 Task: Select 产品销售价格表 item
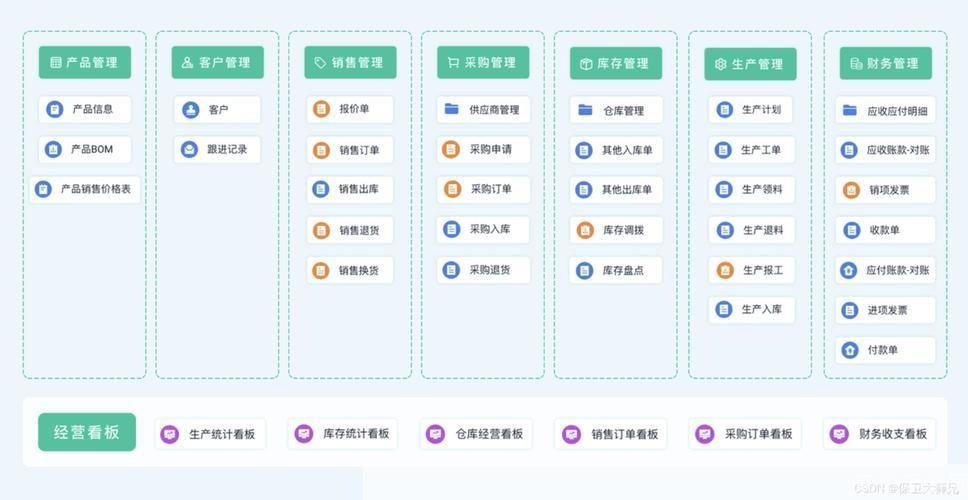tap(85, 189)
